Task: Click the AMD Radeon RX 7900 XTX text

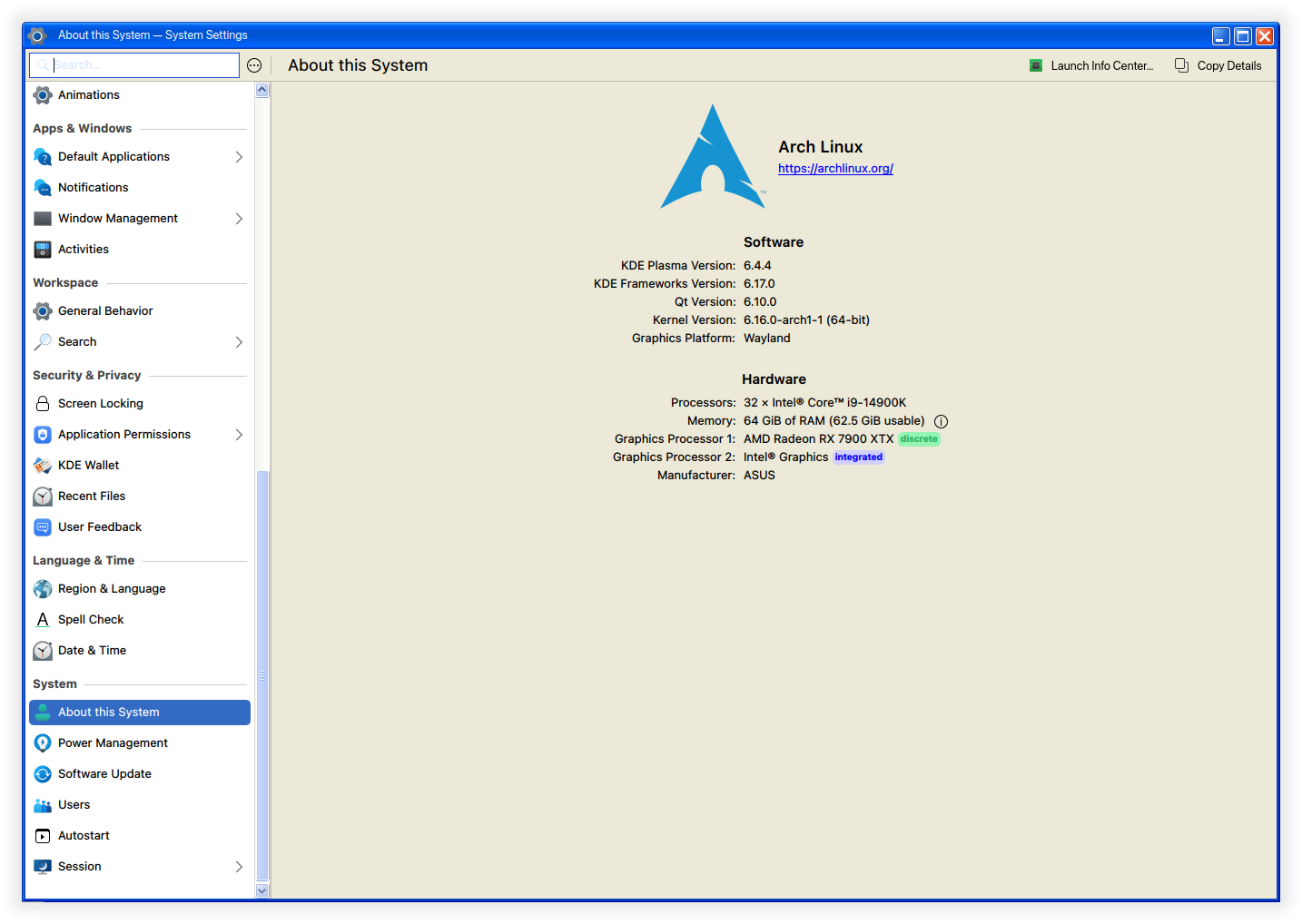Action: pyautogui.click(x=819, y=439)
